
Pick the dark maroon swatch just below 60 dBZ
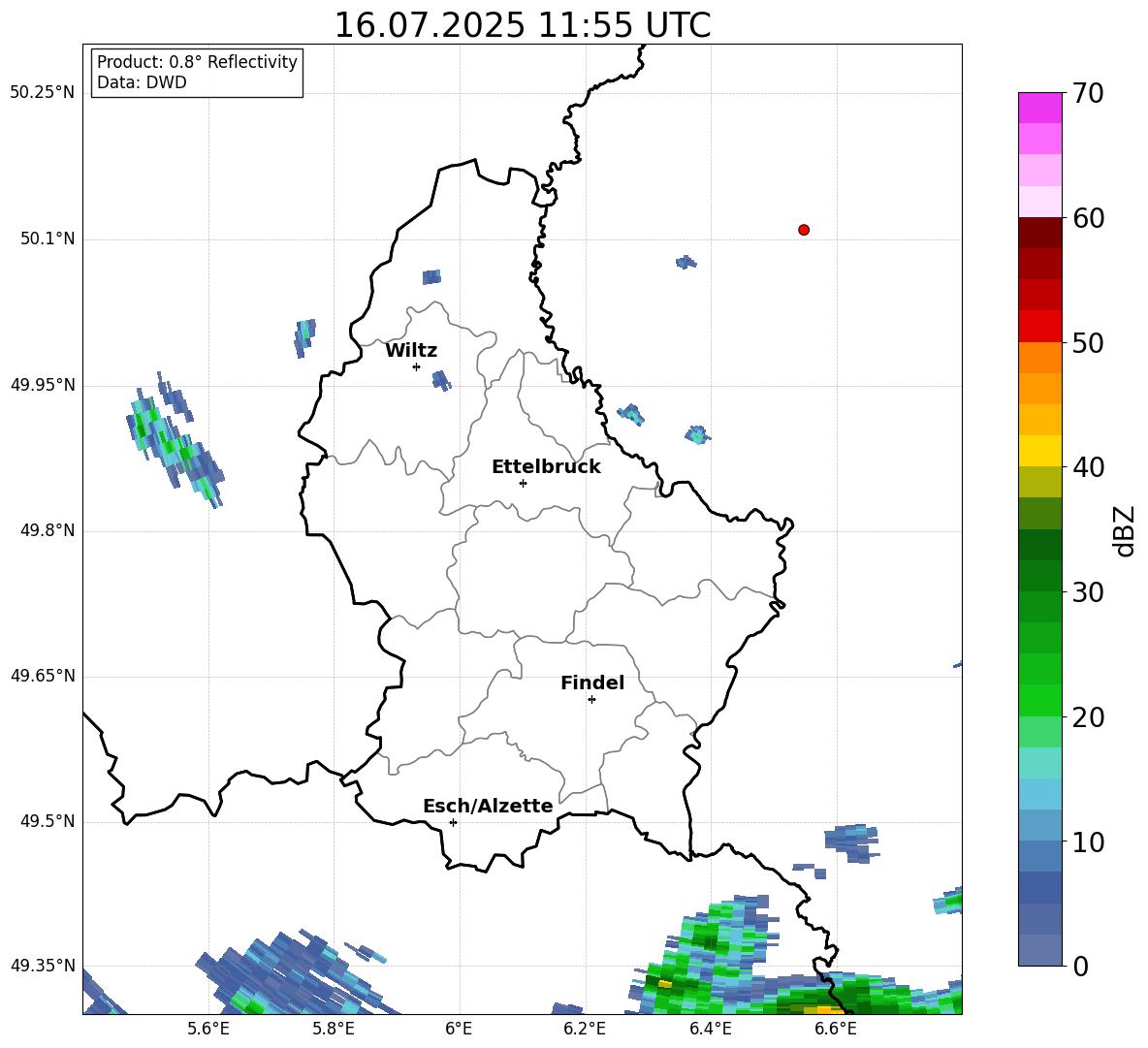pos(1039,233)
